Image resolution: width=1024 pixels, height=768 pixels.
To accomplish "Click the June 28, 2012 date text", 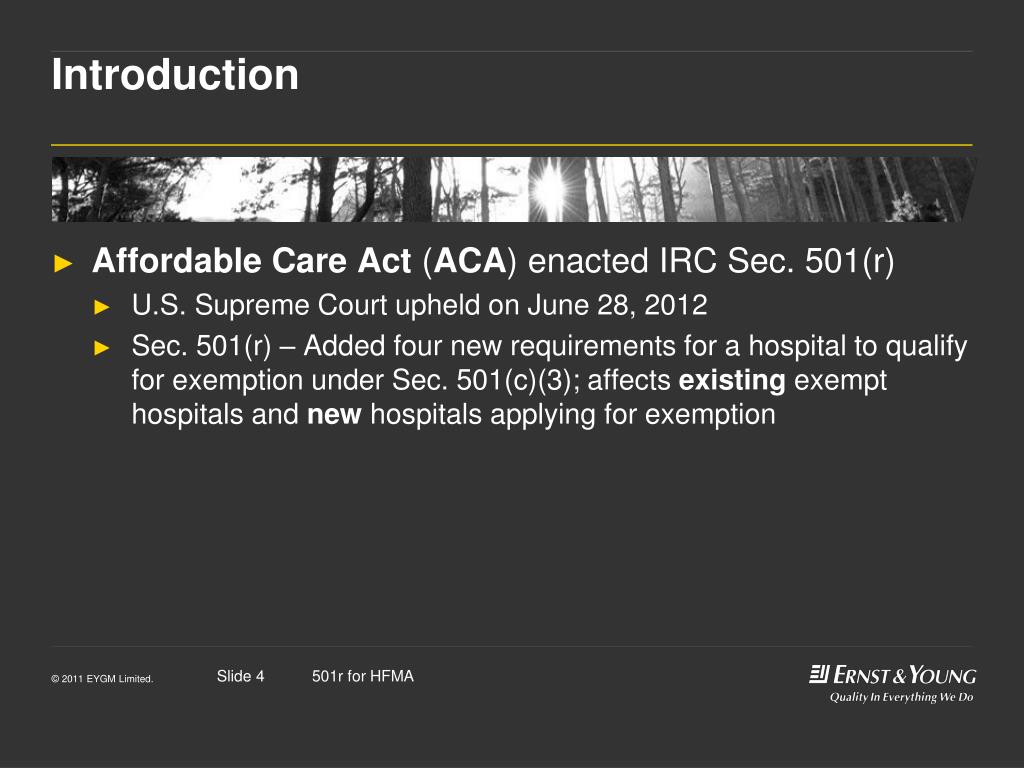I will tap(617, 306).
